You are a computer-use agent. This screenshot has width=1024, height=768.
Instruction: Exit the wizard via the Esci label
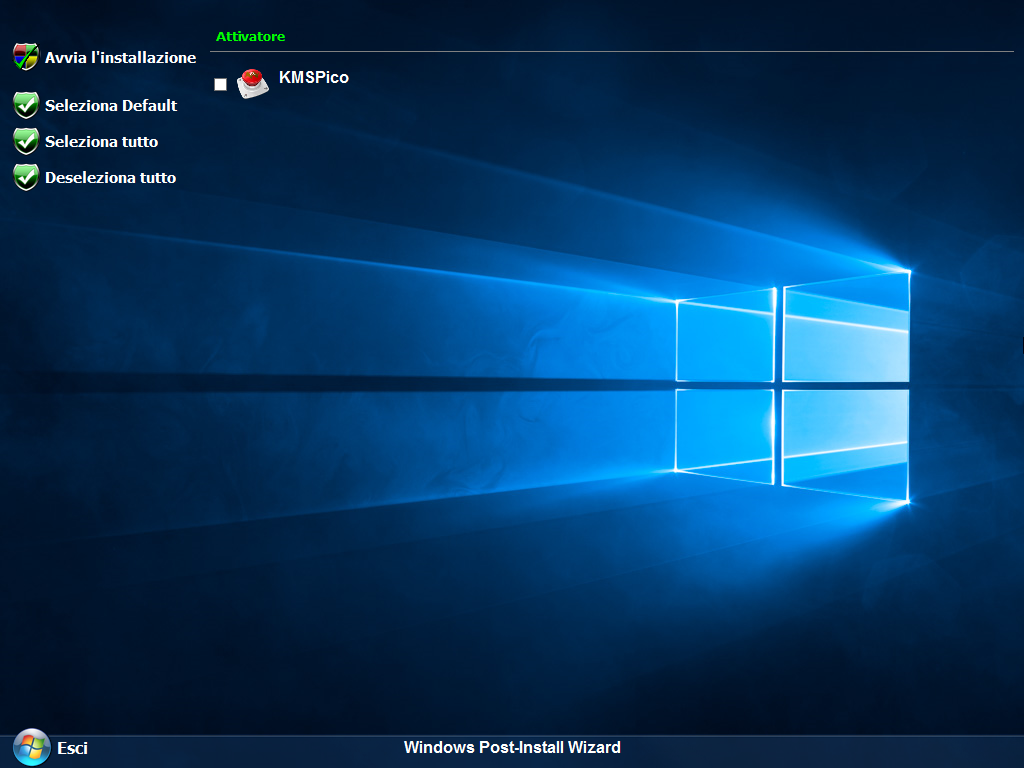tap(72, 748)
